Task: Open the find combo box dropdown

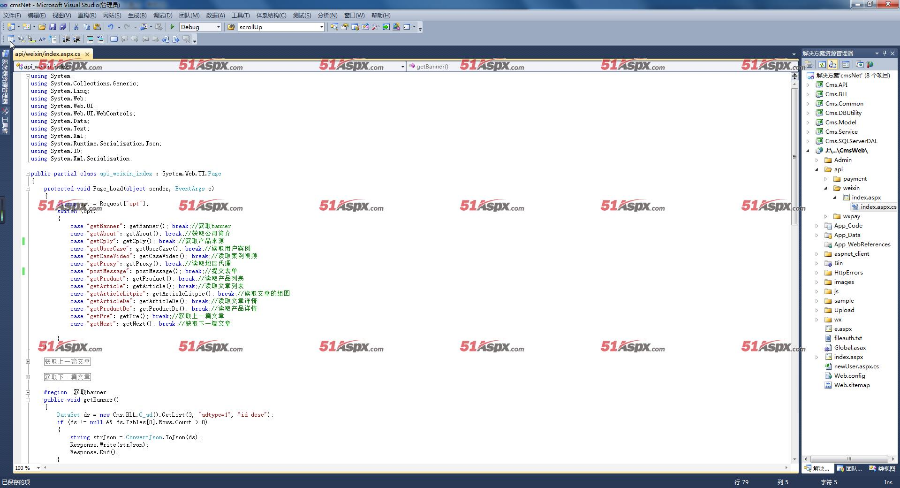Action: pos(321,27)
